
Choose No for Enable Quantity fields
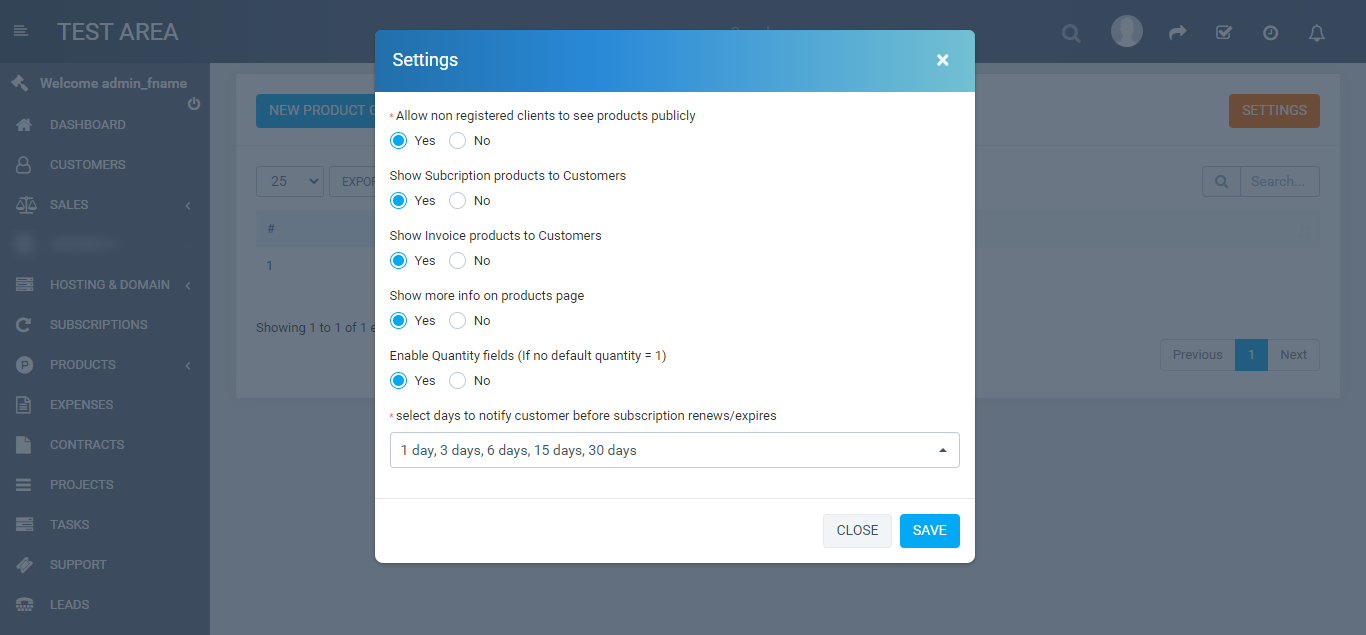tap(458, 381)
